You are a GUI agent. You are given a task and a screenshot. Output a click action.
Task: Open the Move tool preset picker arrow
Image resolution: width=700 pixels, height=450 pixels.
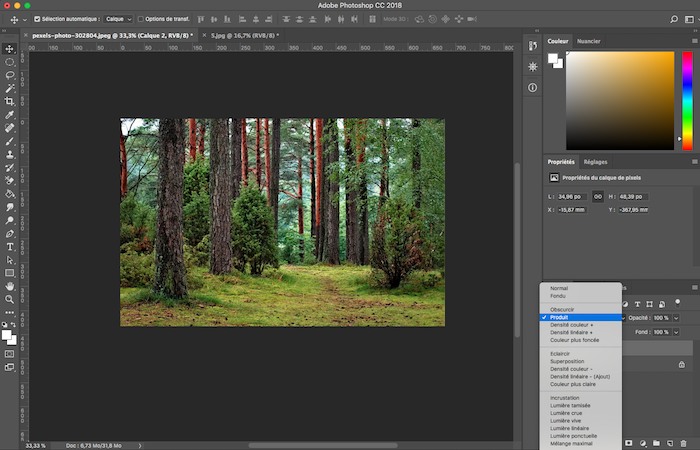pos(25,20)
